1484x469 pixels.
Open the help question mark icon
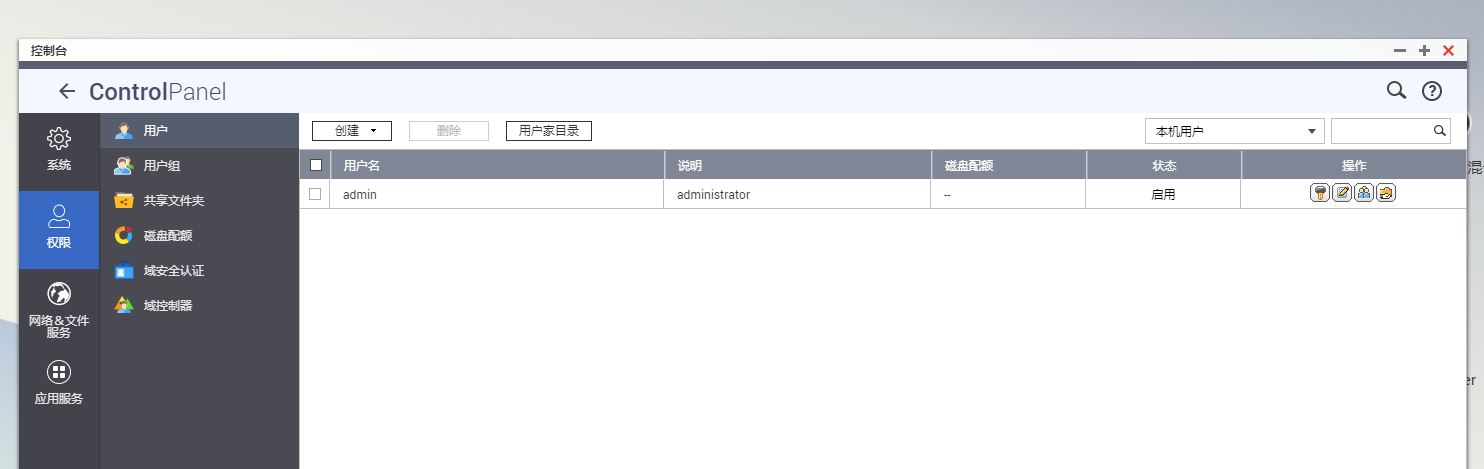(x=1432, y=91)
